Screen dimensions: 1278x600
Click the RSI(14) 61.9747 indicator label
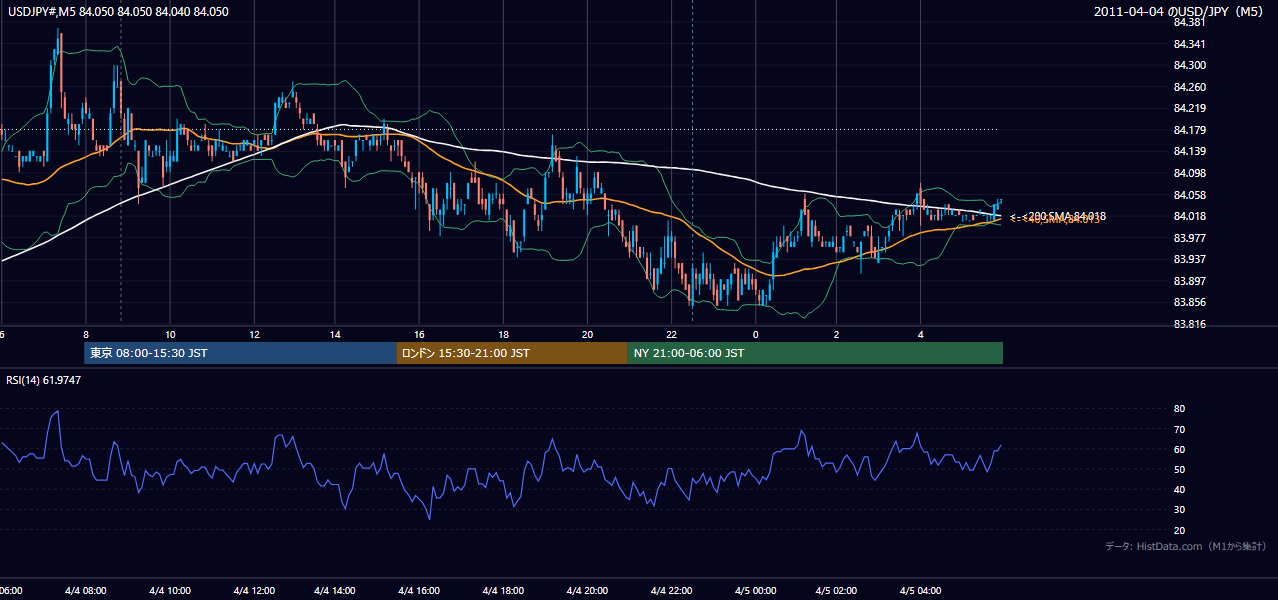[x=43, y=380]
